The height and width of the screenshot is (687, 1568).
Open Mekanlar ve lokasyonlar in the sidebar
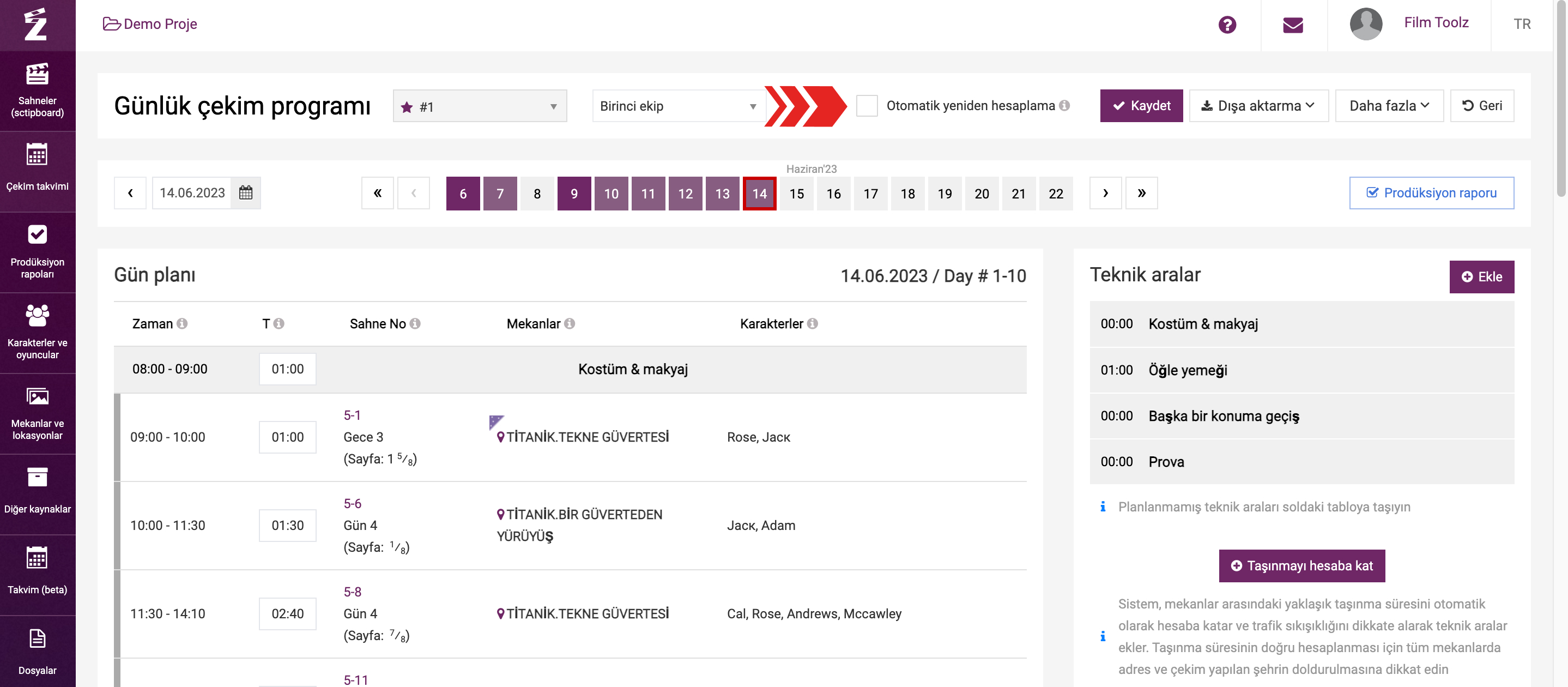[x=37, y=413]
